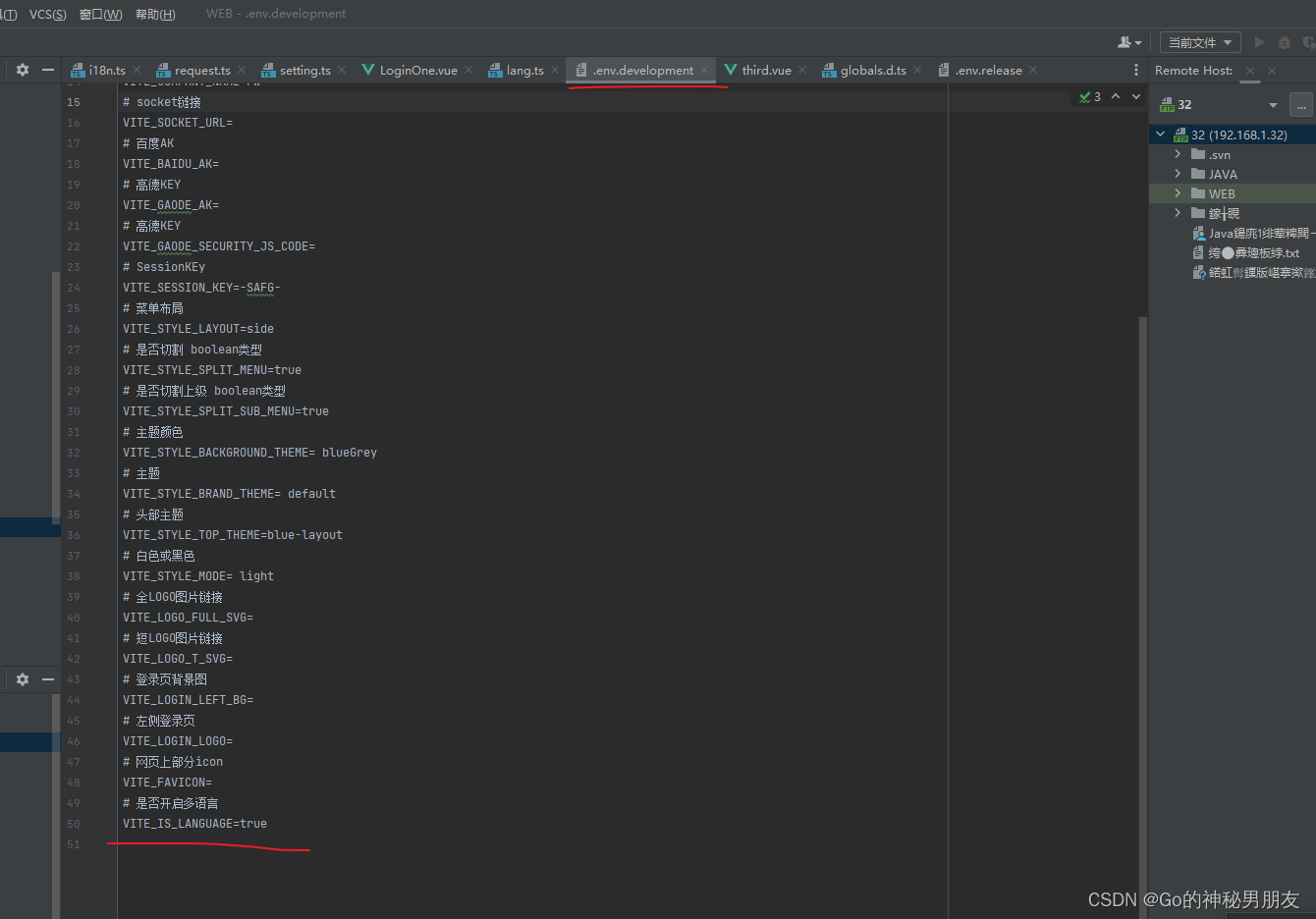
Task: Click on VITE_STYLE_MODE= light line
Action: click(198, 576)
